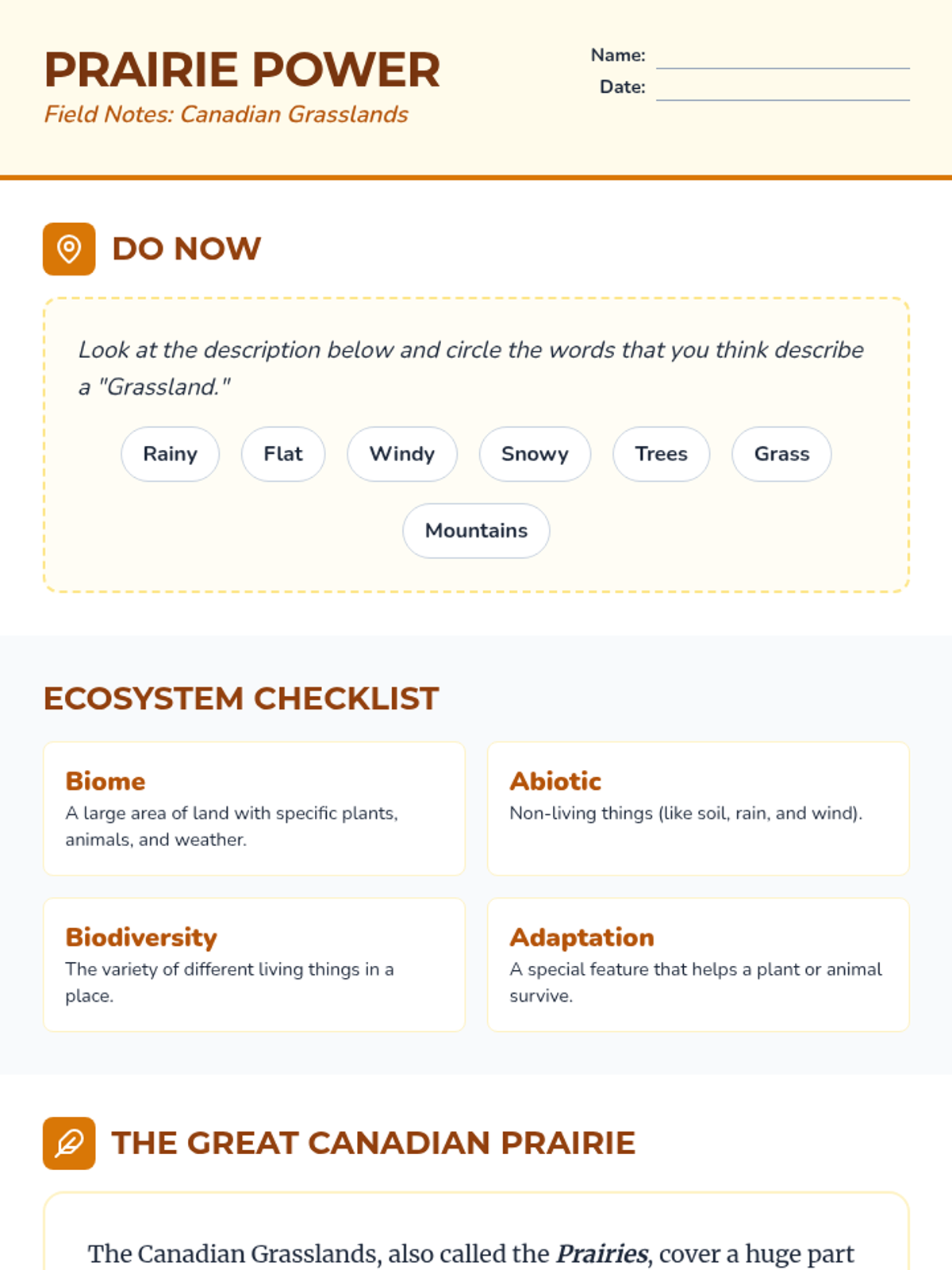The height and width of the screenshot is (1270, 952).
Task: Select the Adaptation definition card
Action: click(x=698, y=964)
